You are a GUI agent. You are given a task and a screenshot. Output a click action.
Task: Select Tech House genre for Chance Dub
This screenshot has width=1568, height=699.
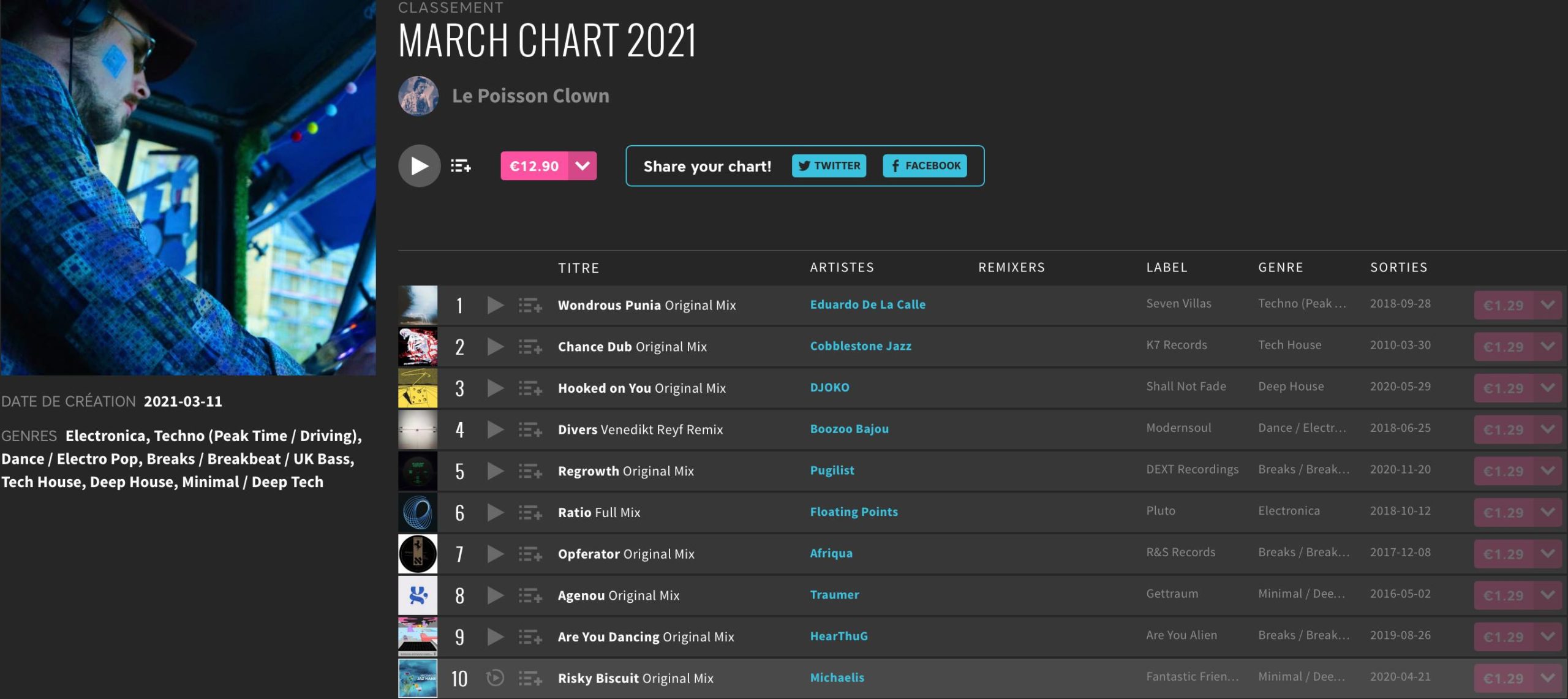pos(1289,345)
